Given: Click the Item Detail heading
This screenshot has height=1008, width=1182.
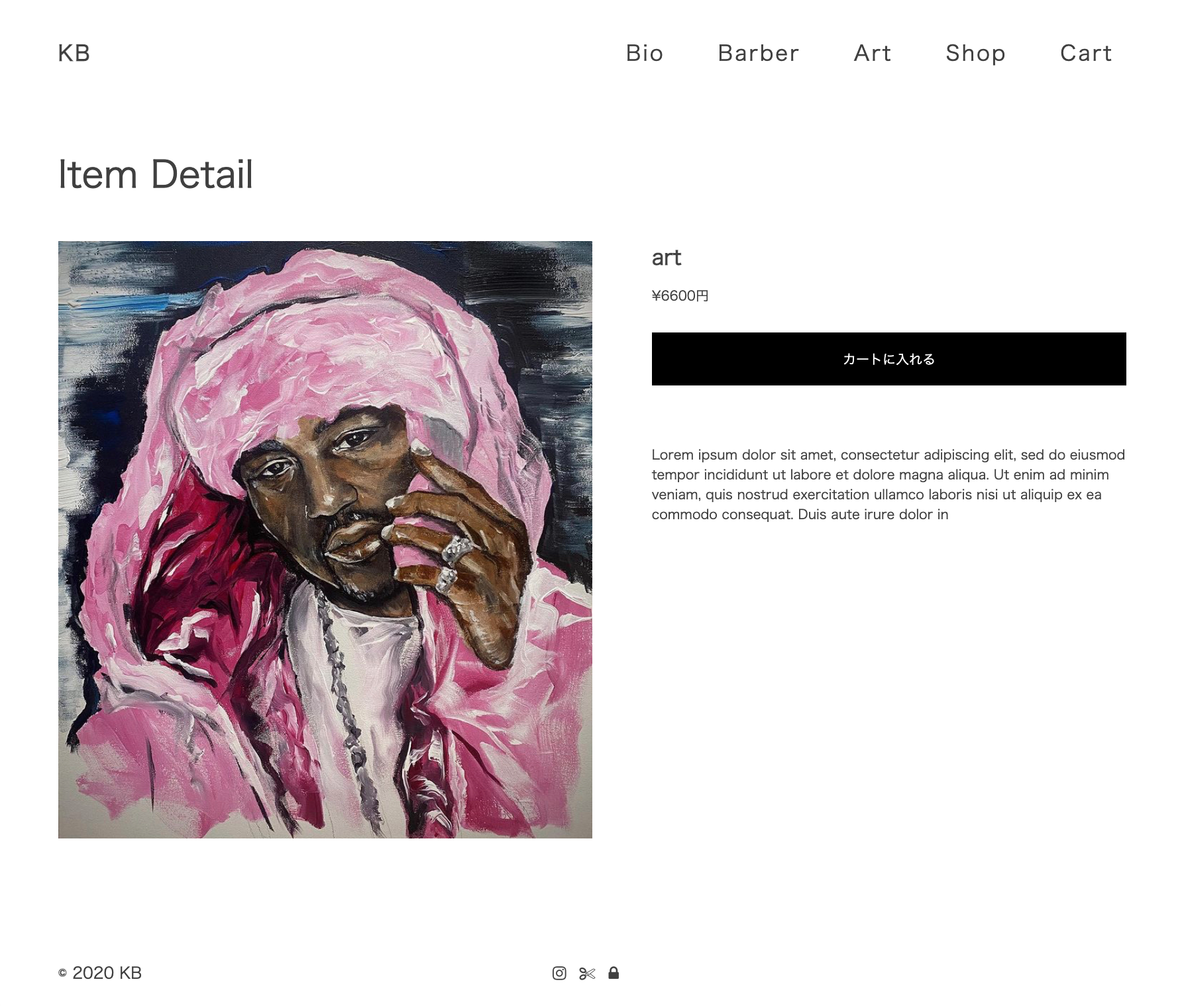Looking at the screenshot, I should click(156, 174).
